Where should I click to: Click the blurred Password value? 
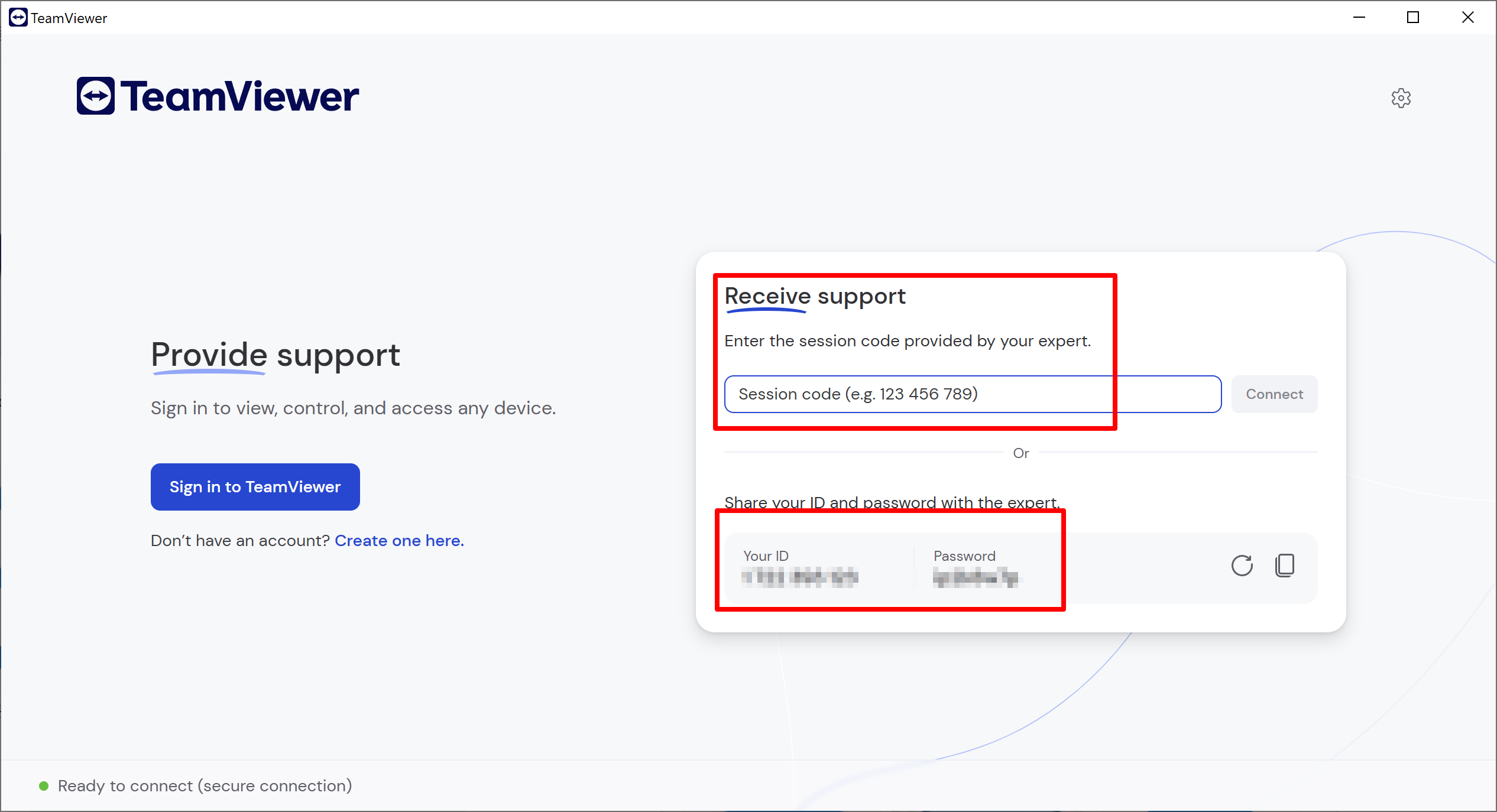(976, 577)
